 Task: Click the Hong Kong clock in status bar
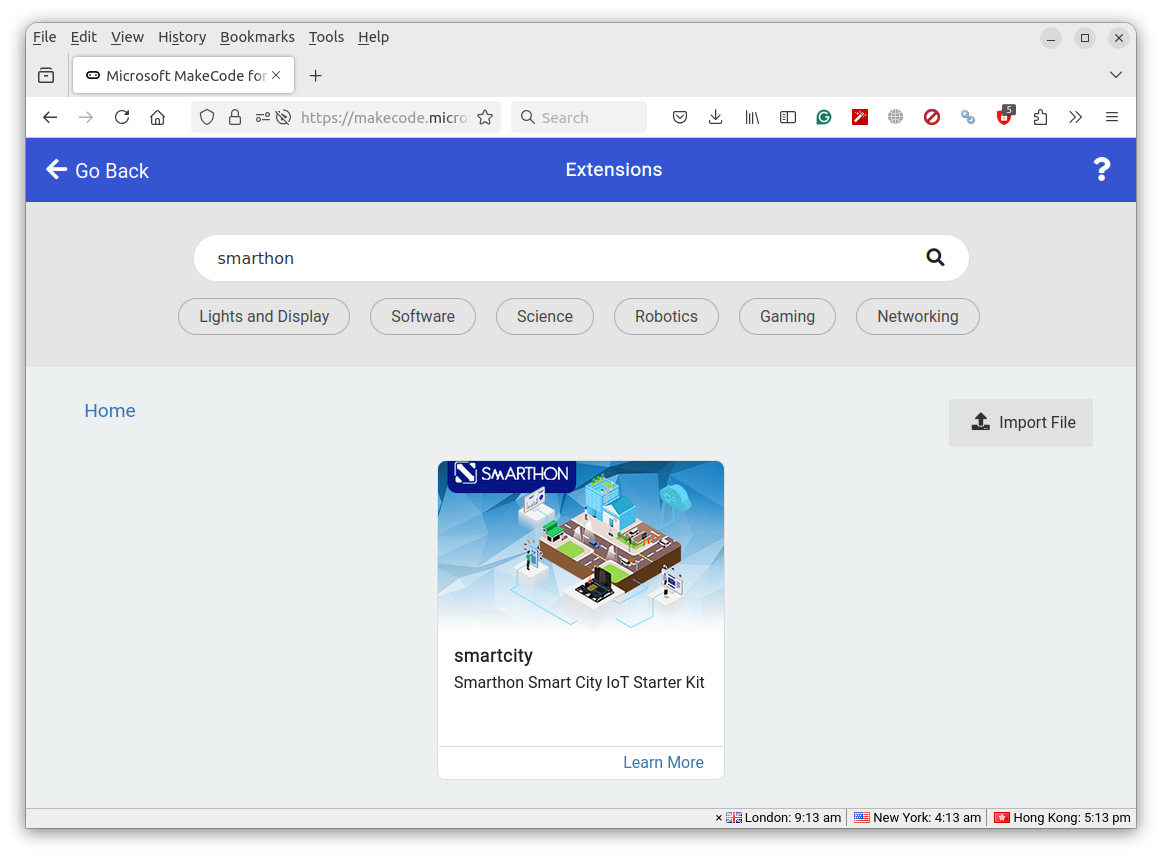click(1063, 818)
